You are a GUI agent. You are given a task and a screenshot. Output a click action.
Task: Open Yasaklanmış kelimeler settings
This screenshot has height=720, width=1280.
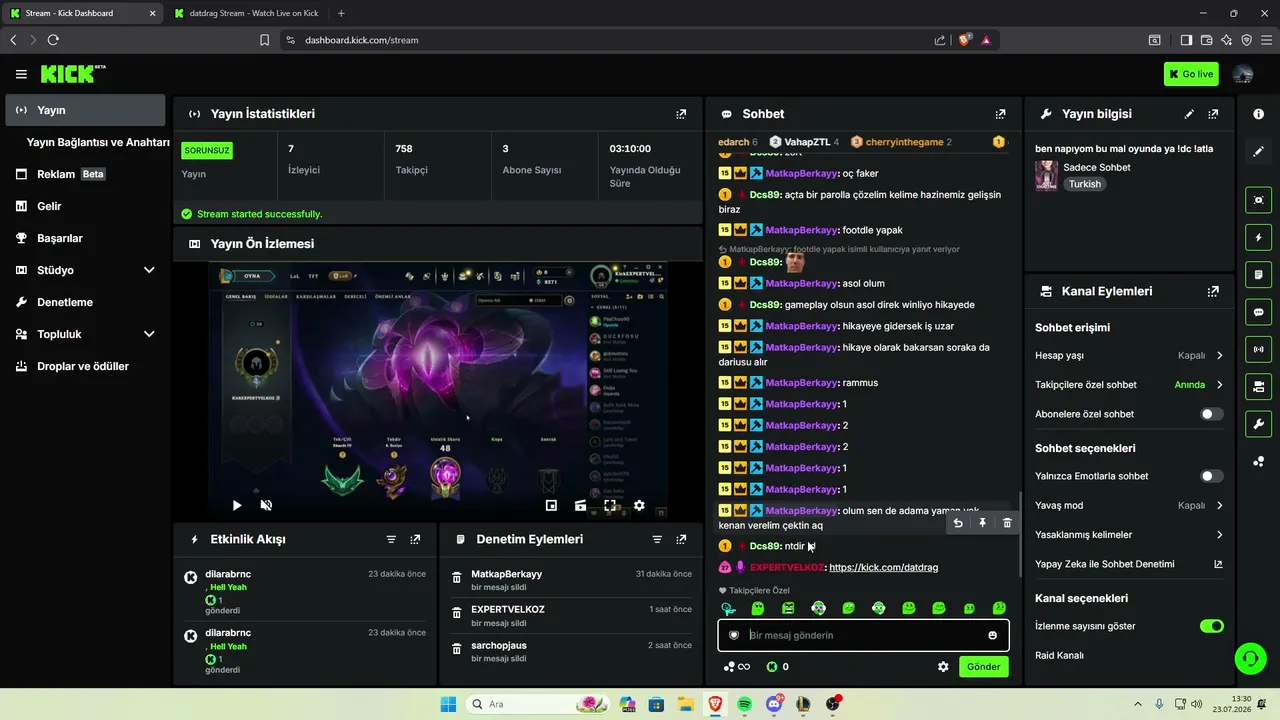(1129, 535)
